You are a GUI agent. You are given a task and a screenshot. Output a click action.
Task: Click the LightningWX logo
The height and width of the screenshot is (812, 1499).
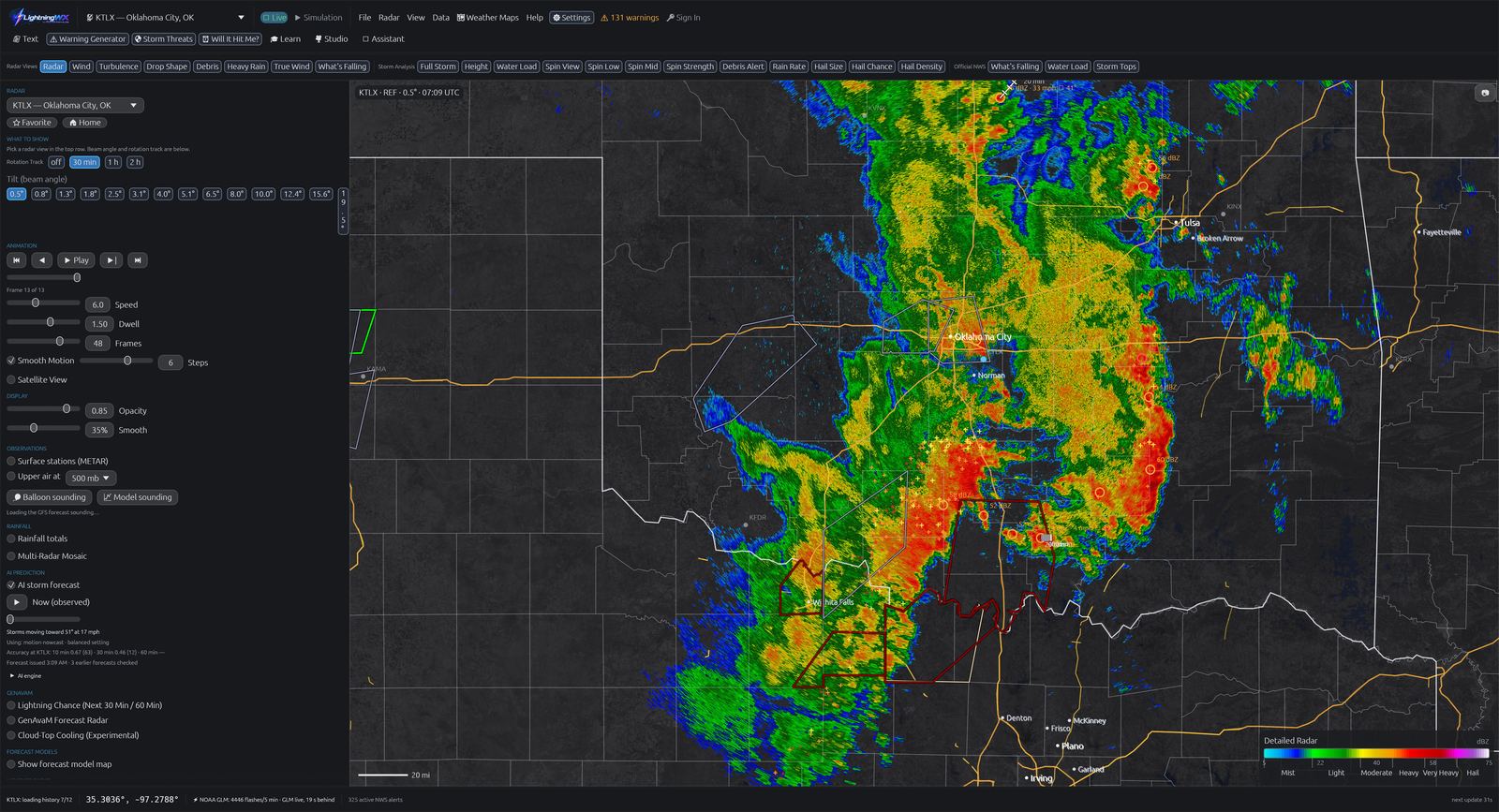39,17
